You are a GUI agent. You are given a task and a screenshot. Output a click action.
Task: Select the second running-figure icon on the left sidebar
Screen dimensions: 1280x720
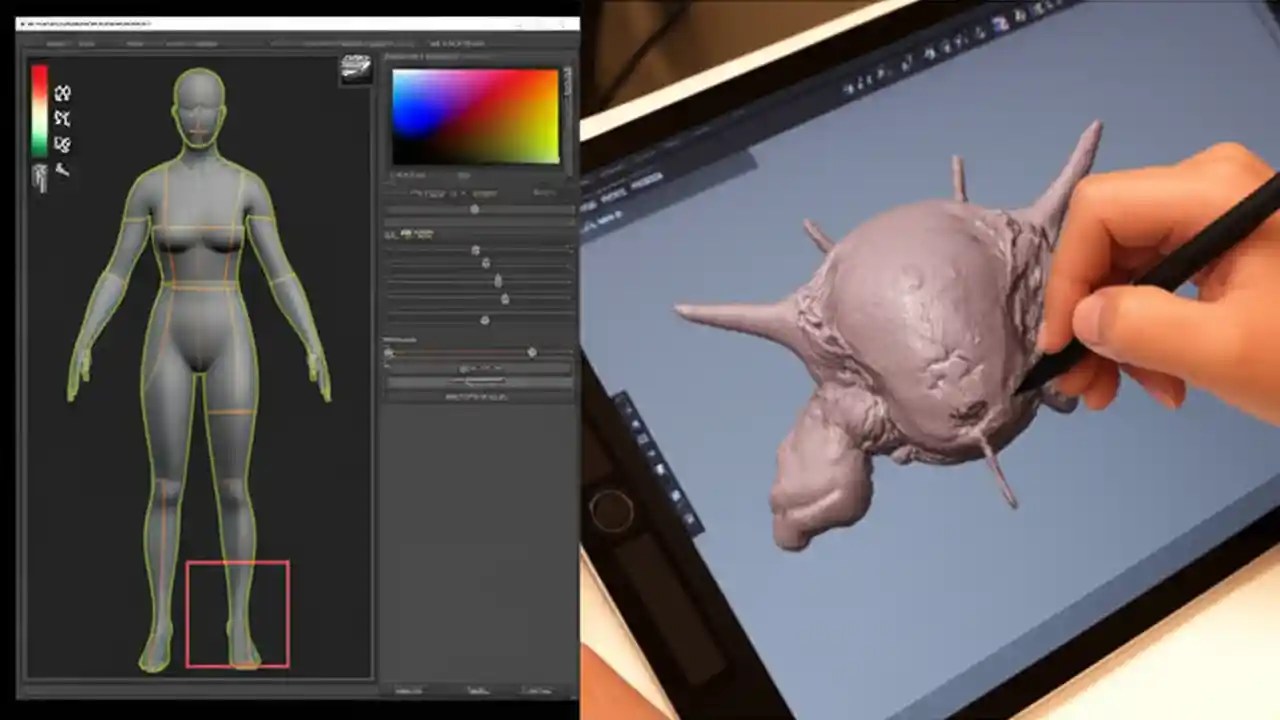[x=61, y=117]
